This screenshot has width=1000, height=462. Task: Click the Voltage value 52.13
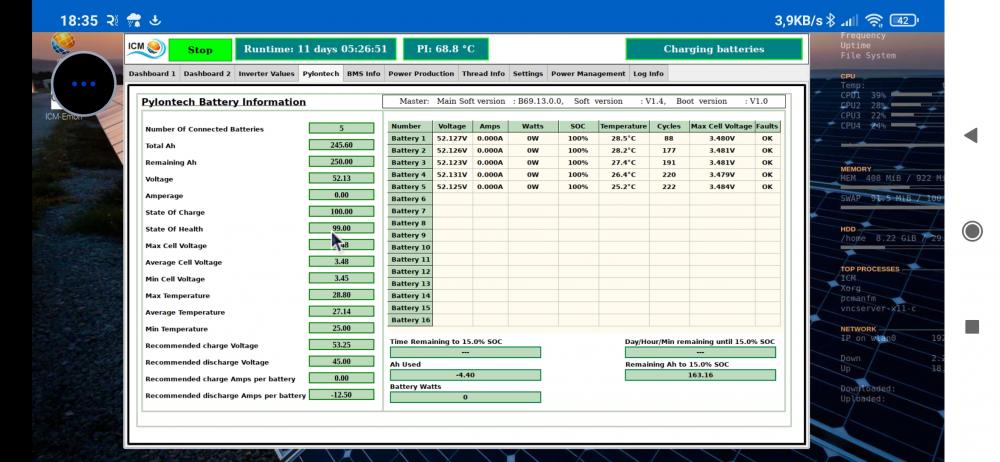[341, 178]
